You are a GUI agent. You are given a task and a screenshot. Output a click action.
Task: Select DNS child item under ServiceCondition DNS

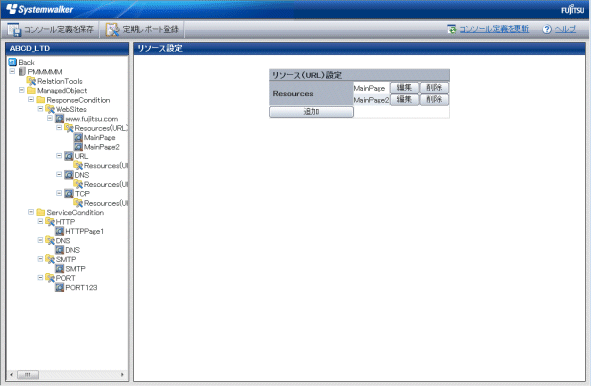click(72, 250)
